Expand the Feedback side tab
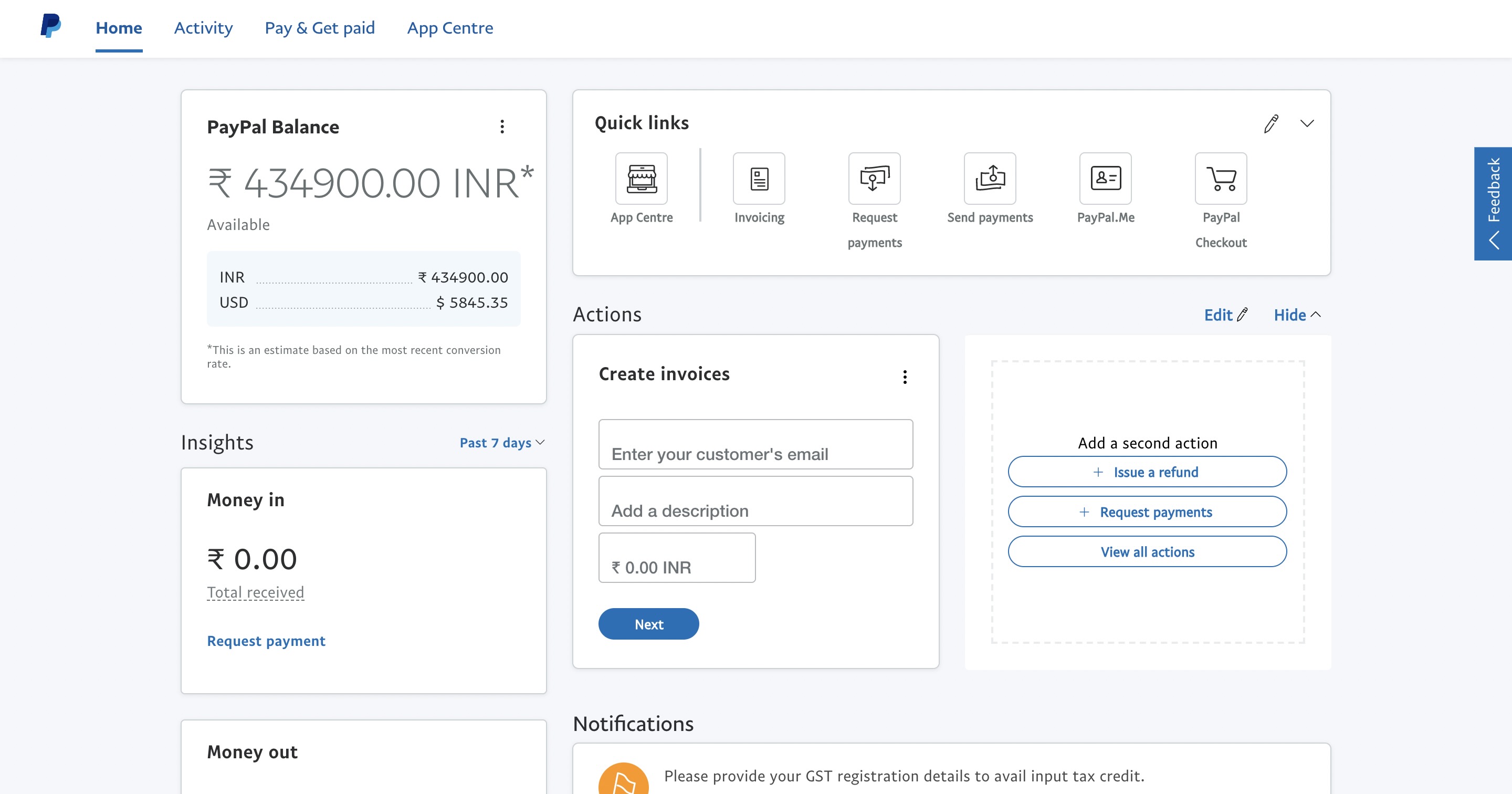 [x=1493, y=203]
